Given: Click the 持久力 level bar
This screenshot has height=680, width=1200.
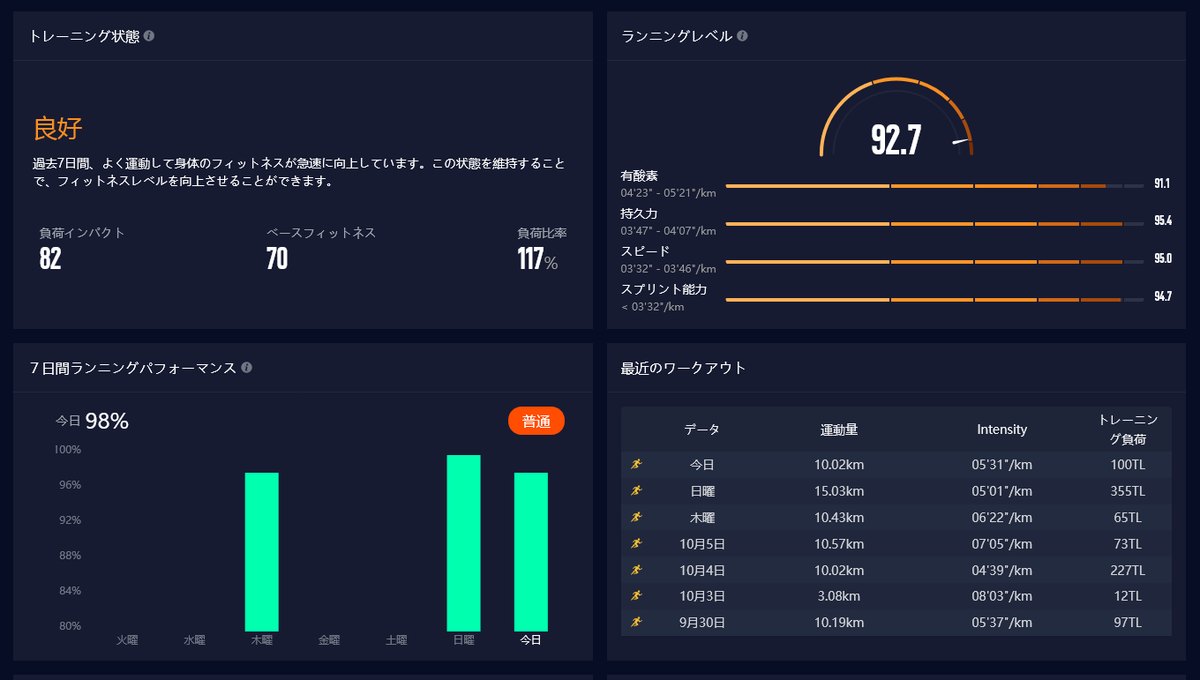Looking at the screenshot, I should tap(934, 224).
